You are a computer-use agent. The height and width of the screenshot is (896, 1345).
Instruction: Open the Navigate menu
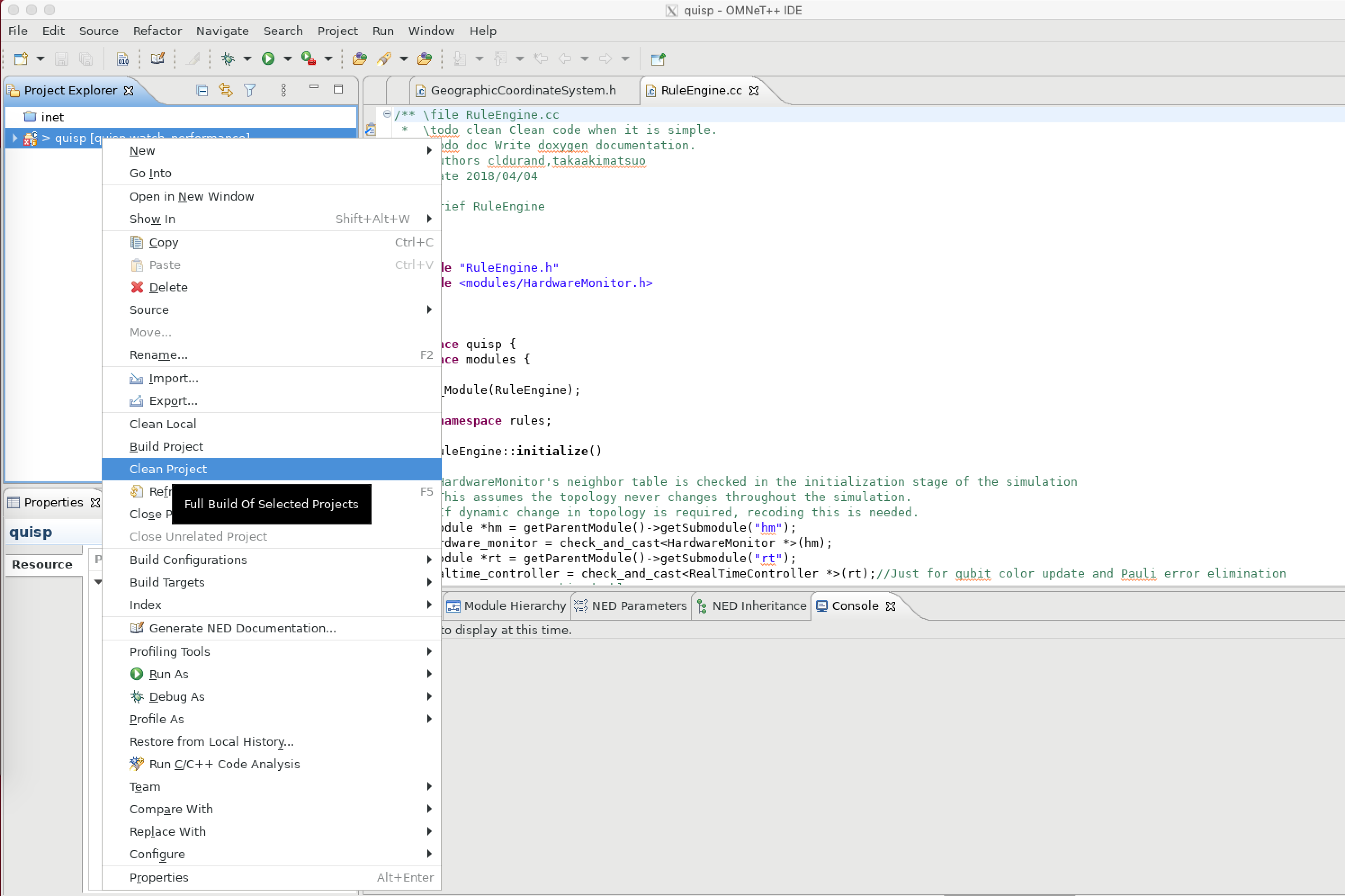point(222,31)
